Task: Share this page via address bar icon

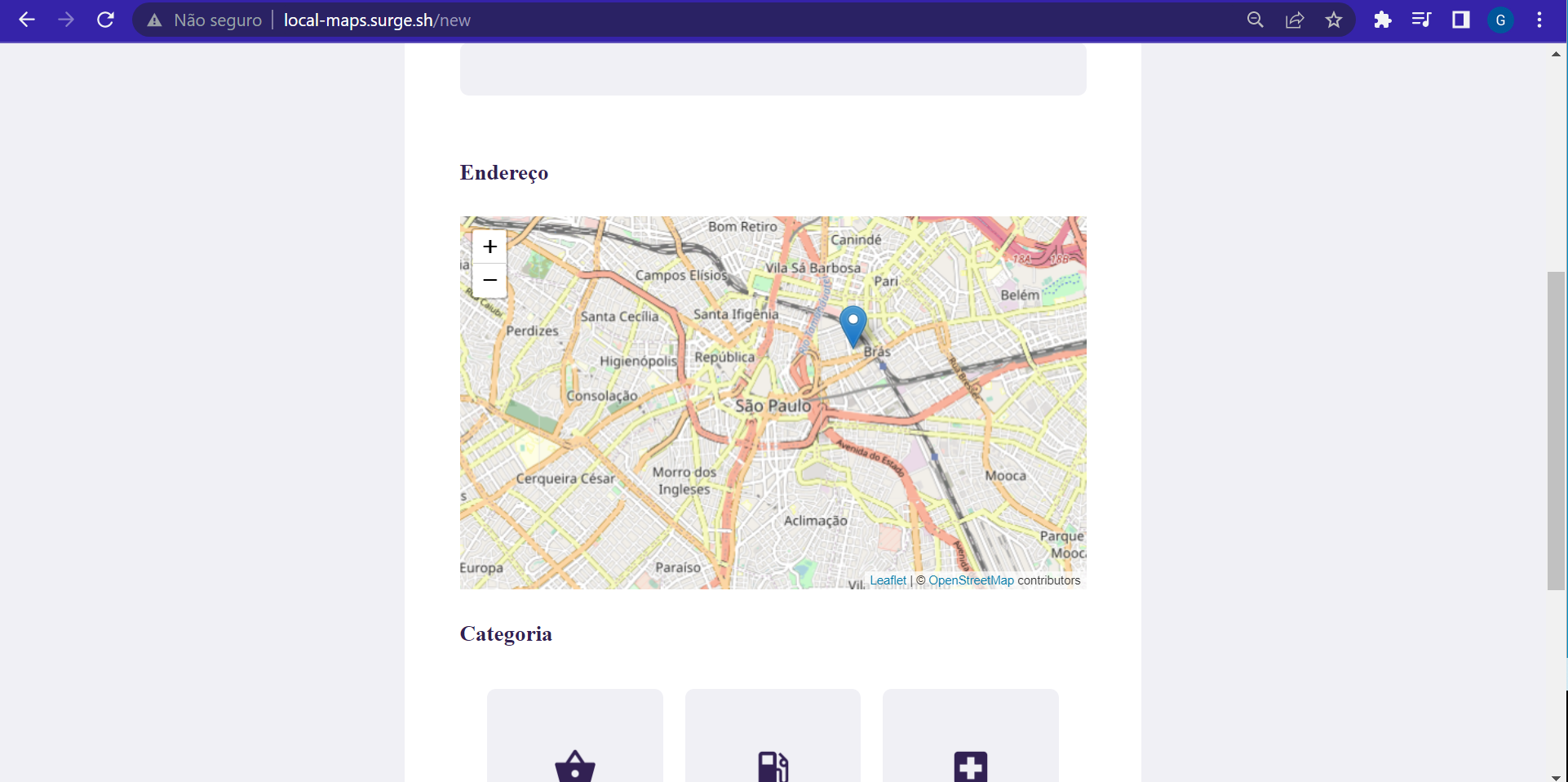Action: 1295,20
